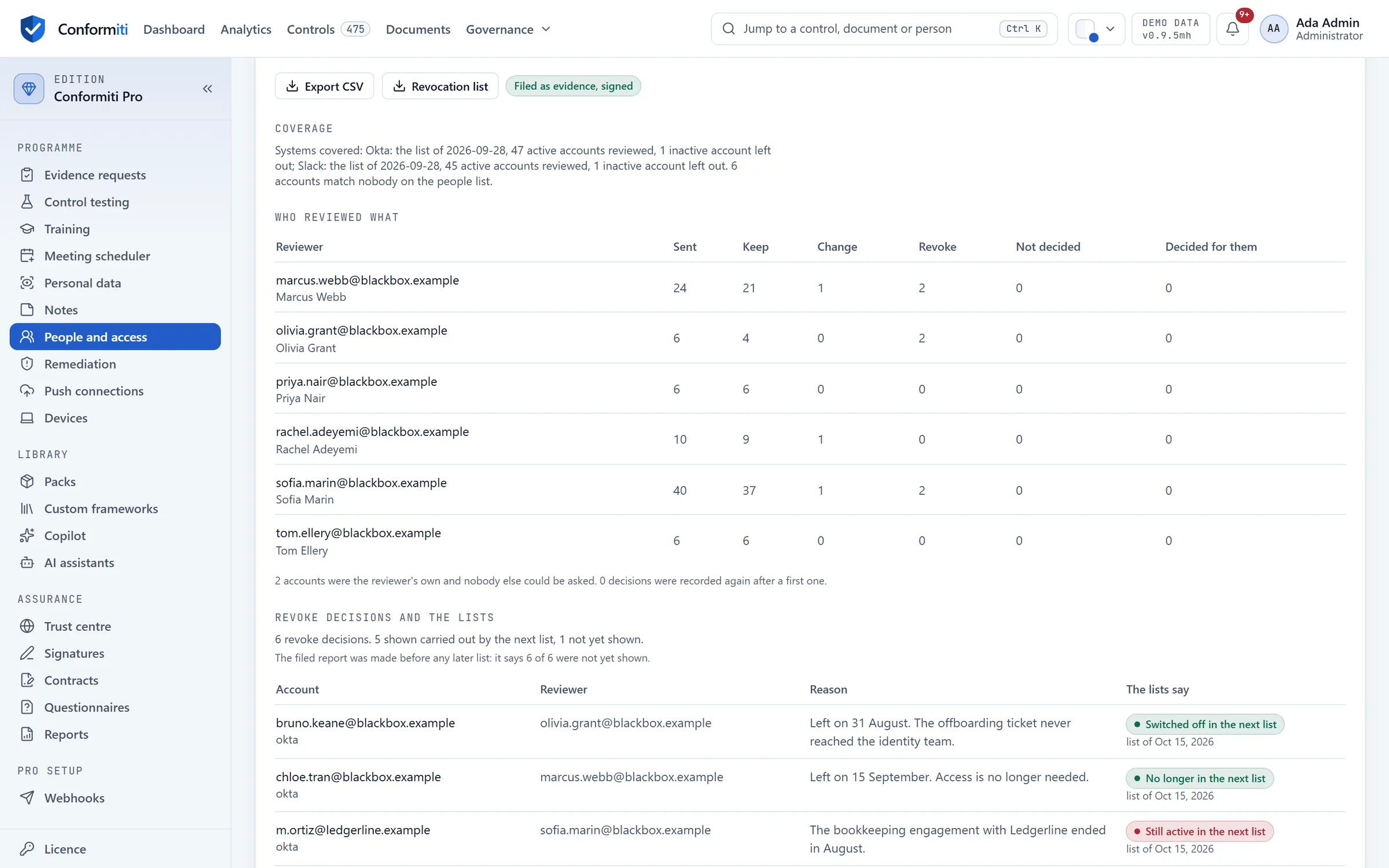Open the Licence page

click(x=115, y=849)
